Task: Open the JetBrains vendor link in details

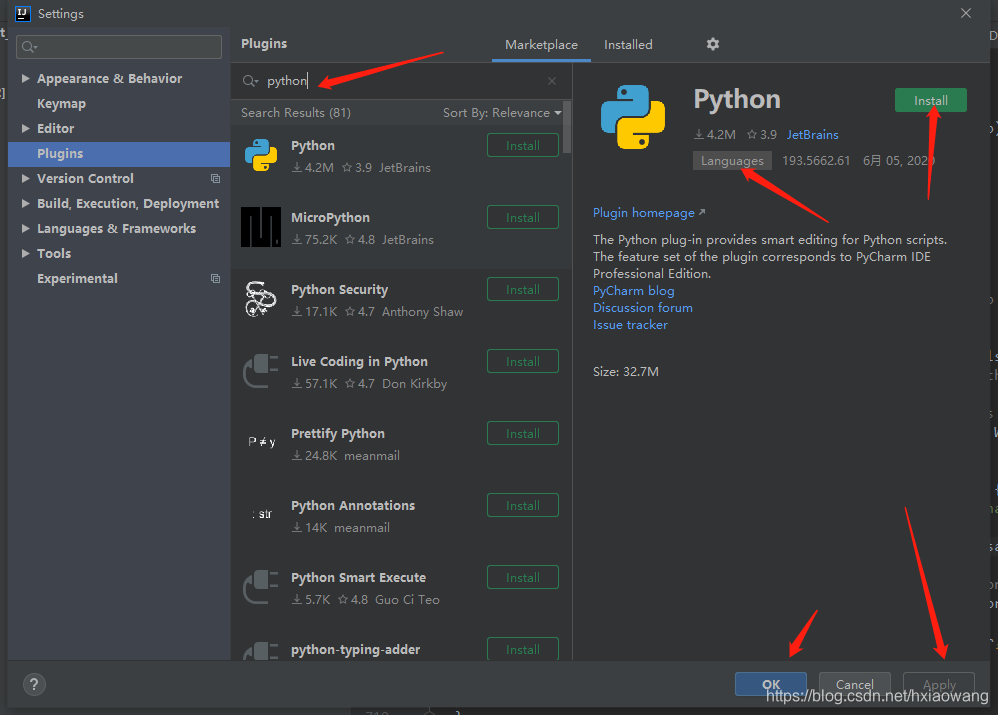Action: 812,135
